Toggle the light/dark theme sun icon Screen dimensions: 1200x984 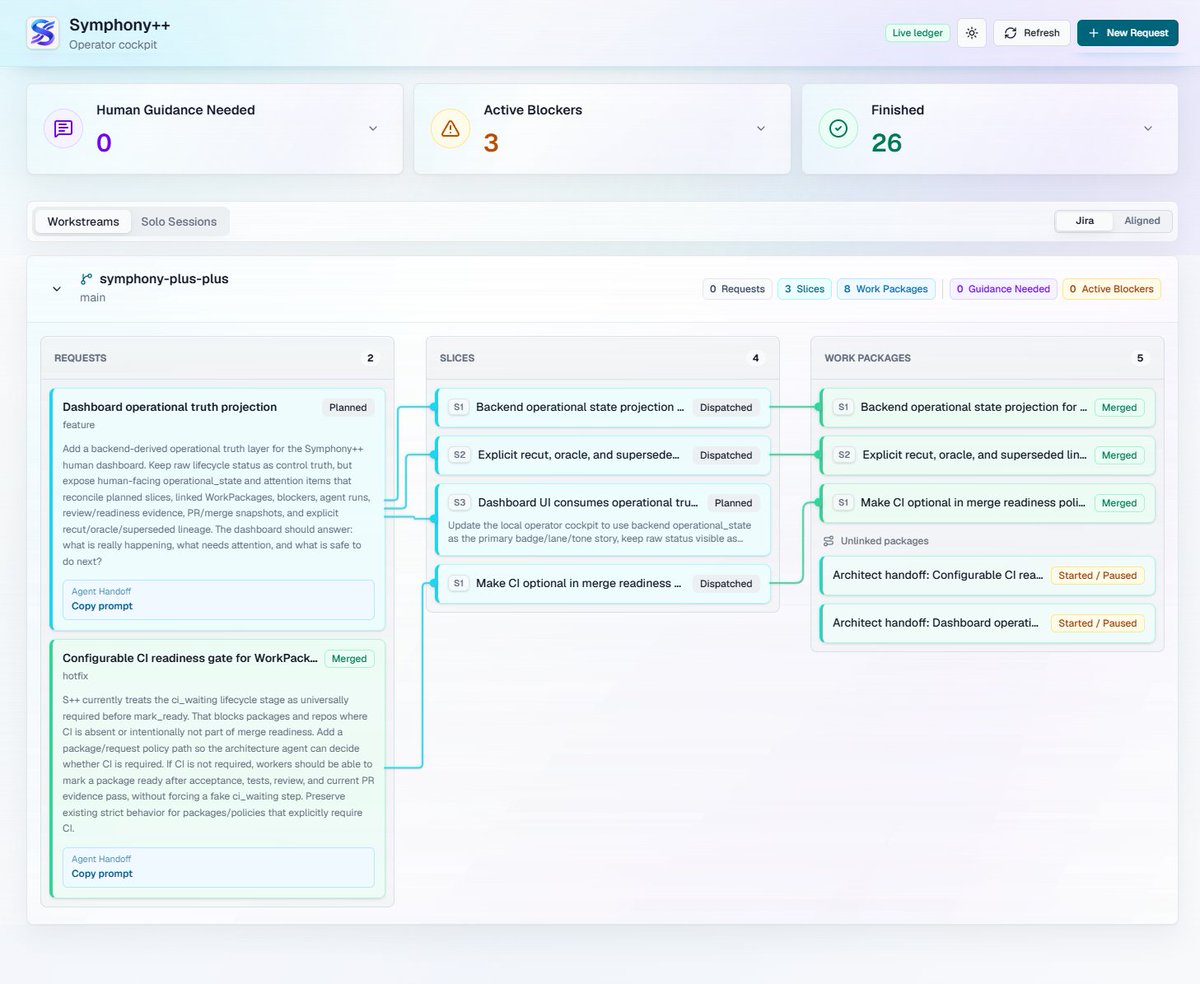pyautogui.click(x=971, y=33)
